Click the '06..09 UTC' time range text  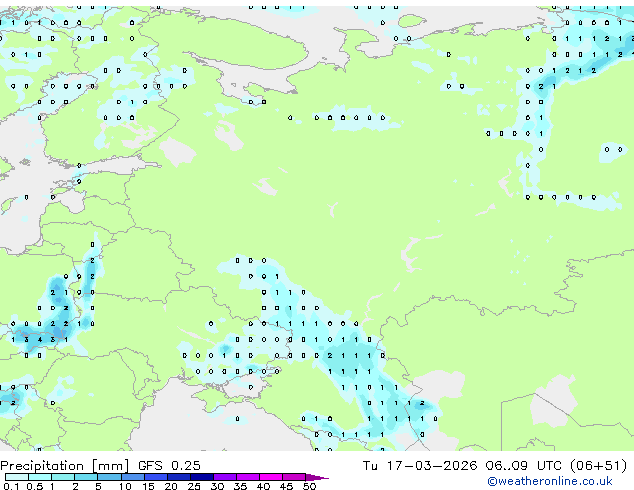coord(524,465)
